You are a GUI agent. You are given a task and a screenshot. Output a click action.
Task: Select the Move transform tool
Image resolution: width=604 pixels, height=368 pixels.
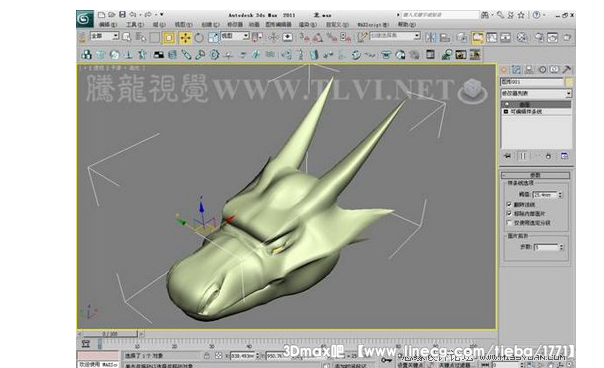(185, 37)
